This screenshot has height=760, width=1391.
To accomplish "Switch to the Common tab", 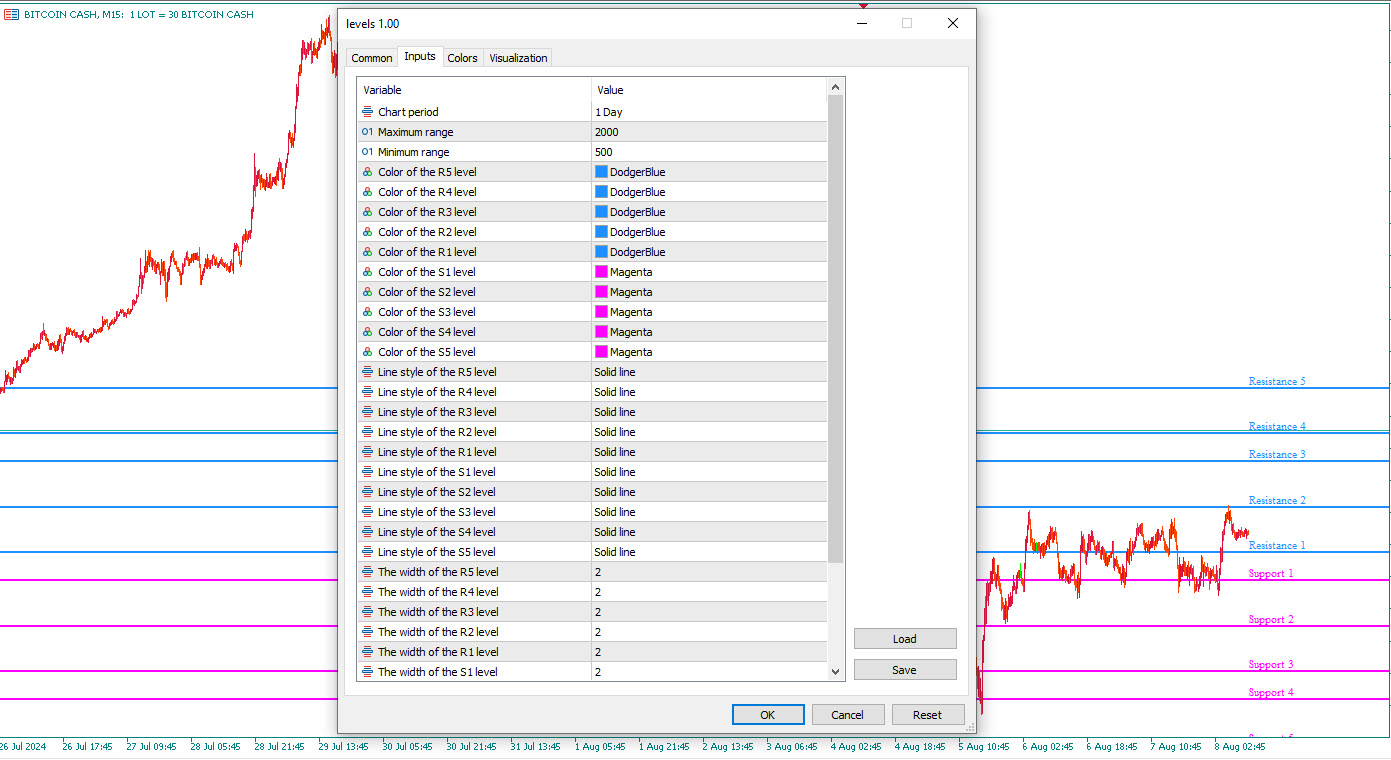I will point(372,58).
